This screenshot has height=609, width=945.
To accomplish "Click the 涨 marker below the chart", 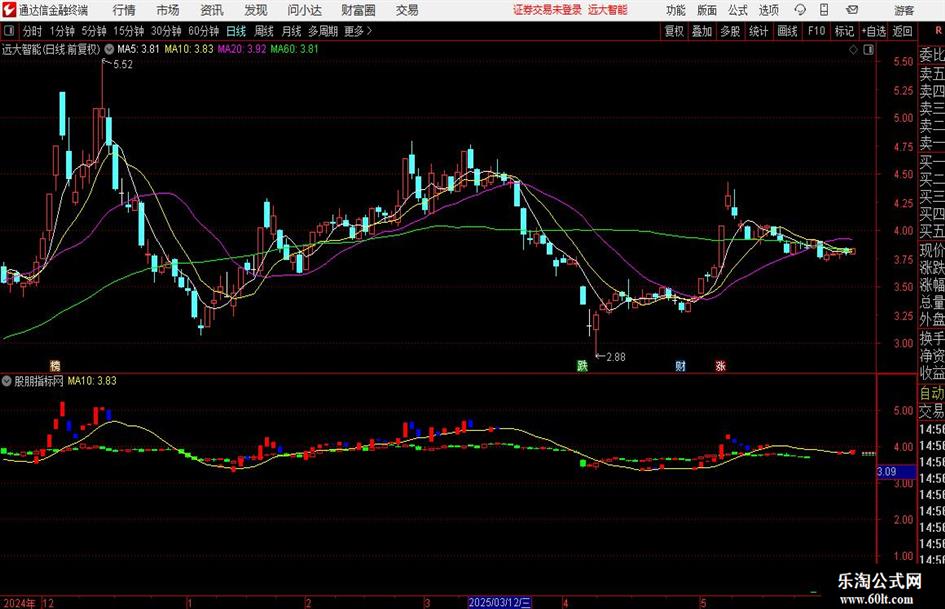I will tap(720, 365).
